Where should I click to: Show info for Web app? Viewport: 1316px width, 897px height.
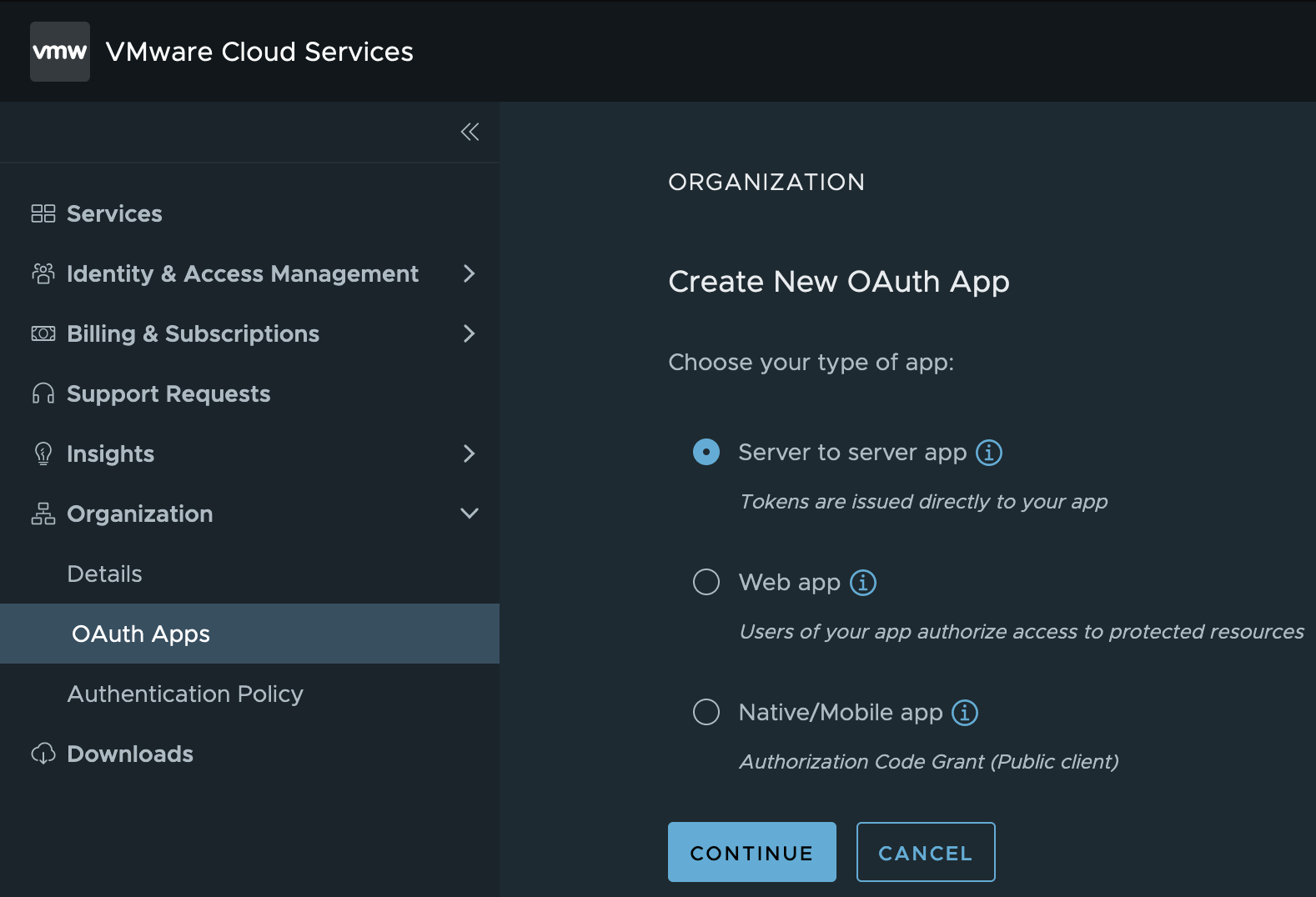(863, 583)
